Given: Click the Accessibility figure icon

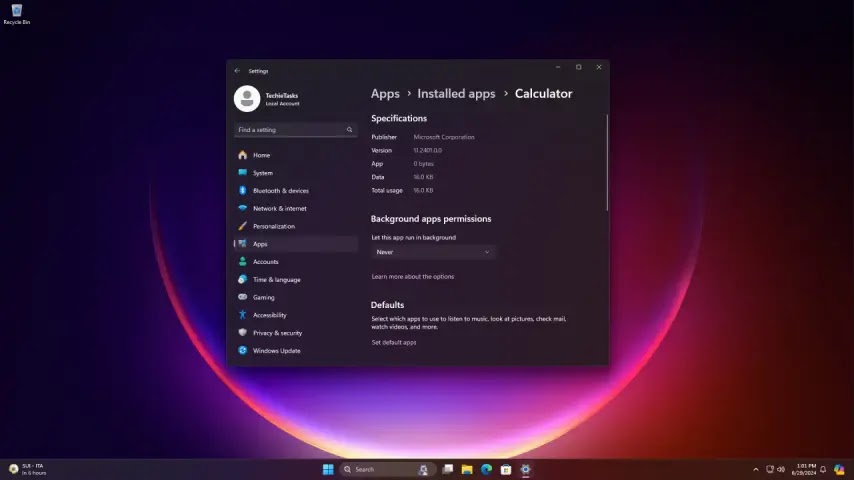Looking at the screenshot, I should (242, 315).
